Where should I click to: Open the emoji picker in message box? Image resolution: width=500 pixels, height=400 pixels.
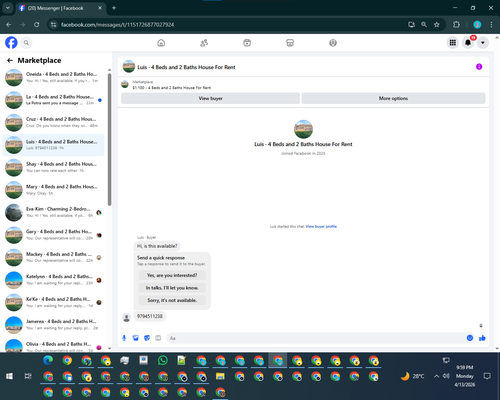tap(470, 338)
